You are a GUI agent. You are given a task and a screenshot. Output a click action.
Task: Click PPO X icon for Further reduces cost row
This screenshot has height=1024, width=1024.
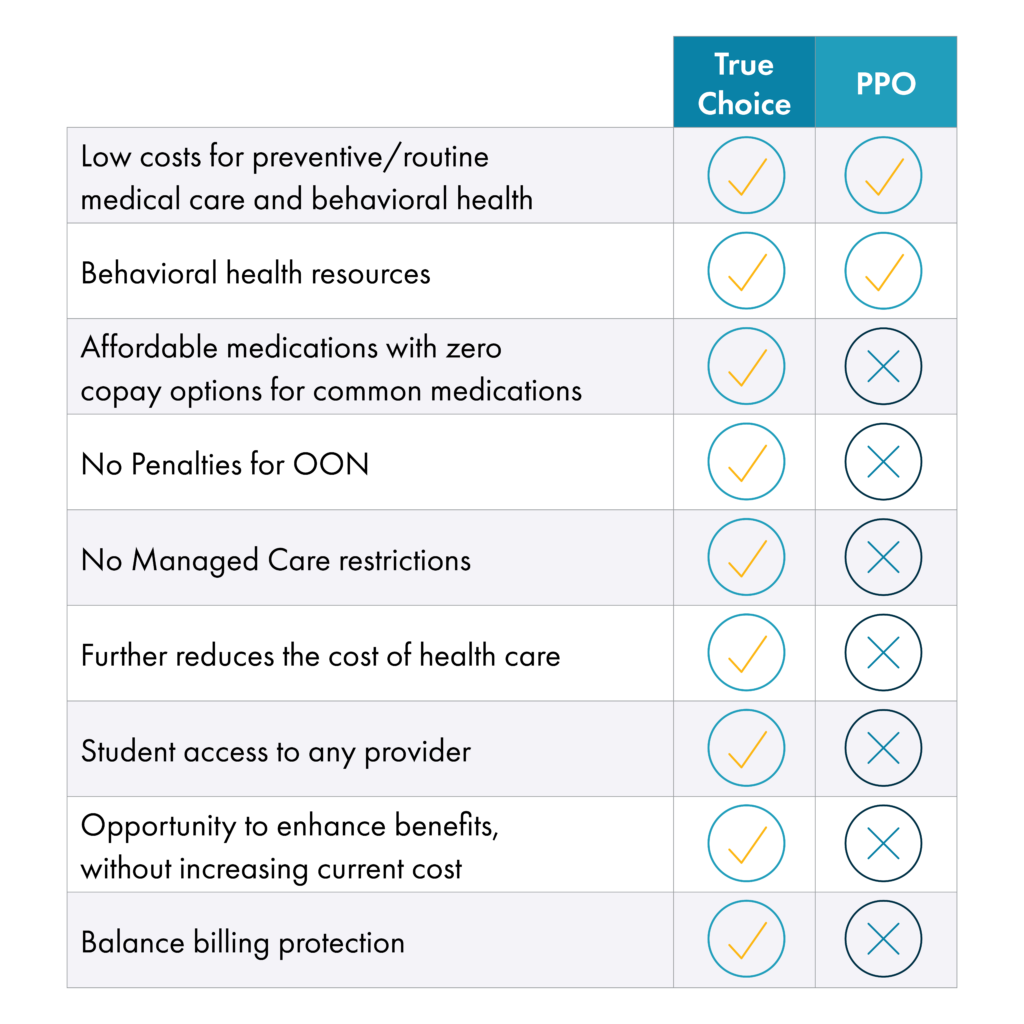click(x=883, y=654)
